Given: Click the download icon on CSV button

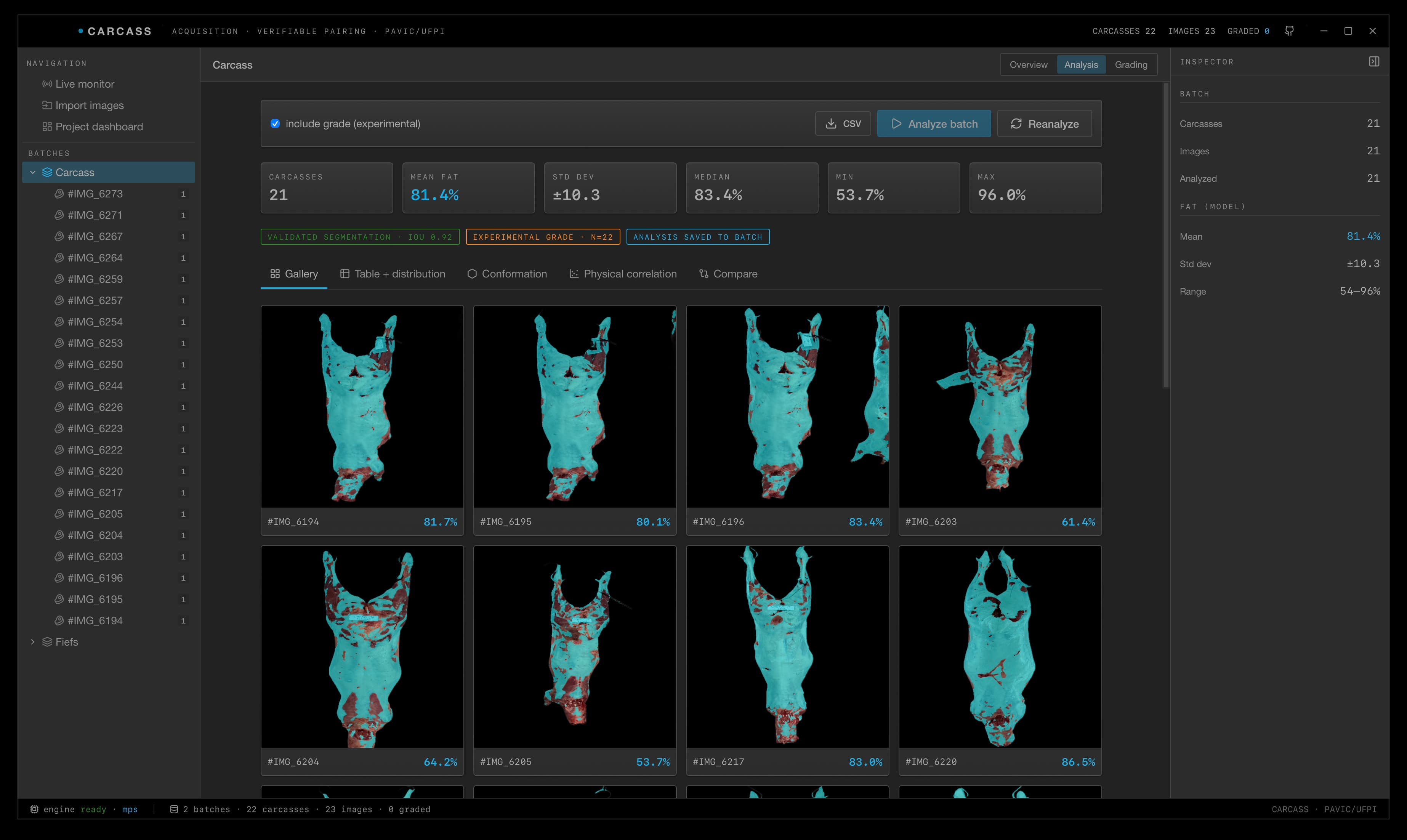Looking at the screenshot, I should click(831, 123).
